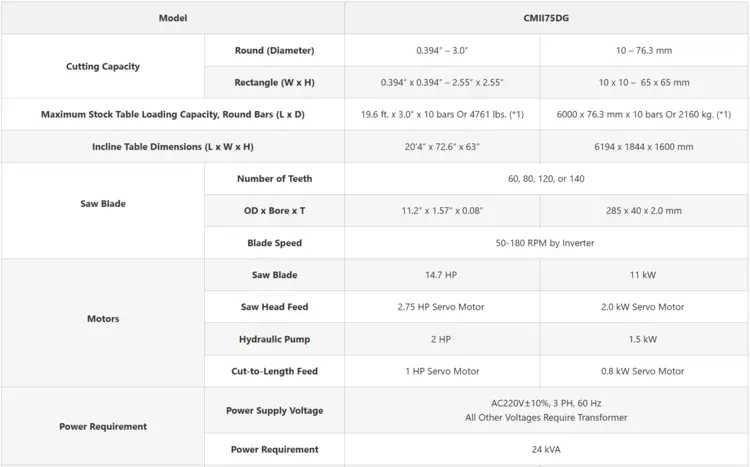Click the 0.8 kW Servo Motor cell

coord(643,371)
